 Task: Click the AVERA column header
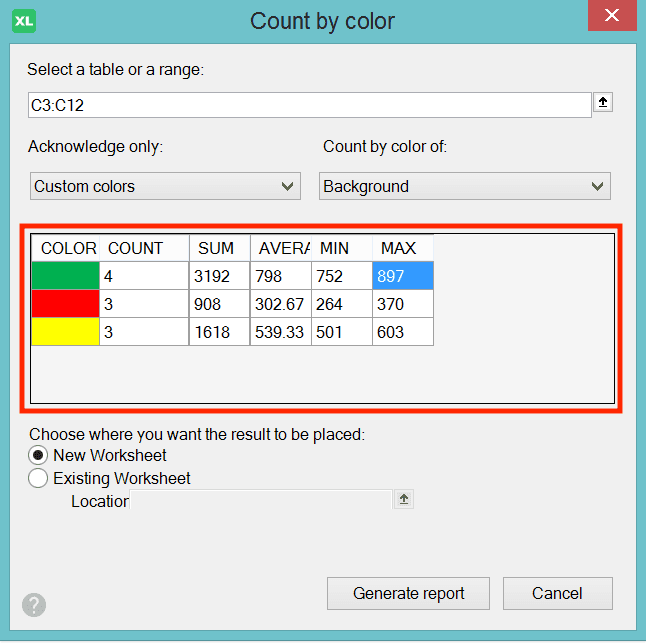[281, 248]
